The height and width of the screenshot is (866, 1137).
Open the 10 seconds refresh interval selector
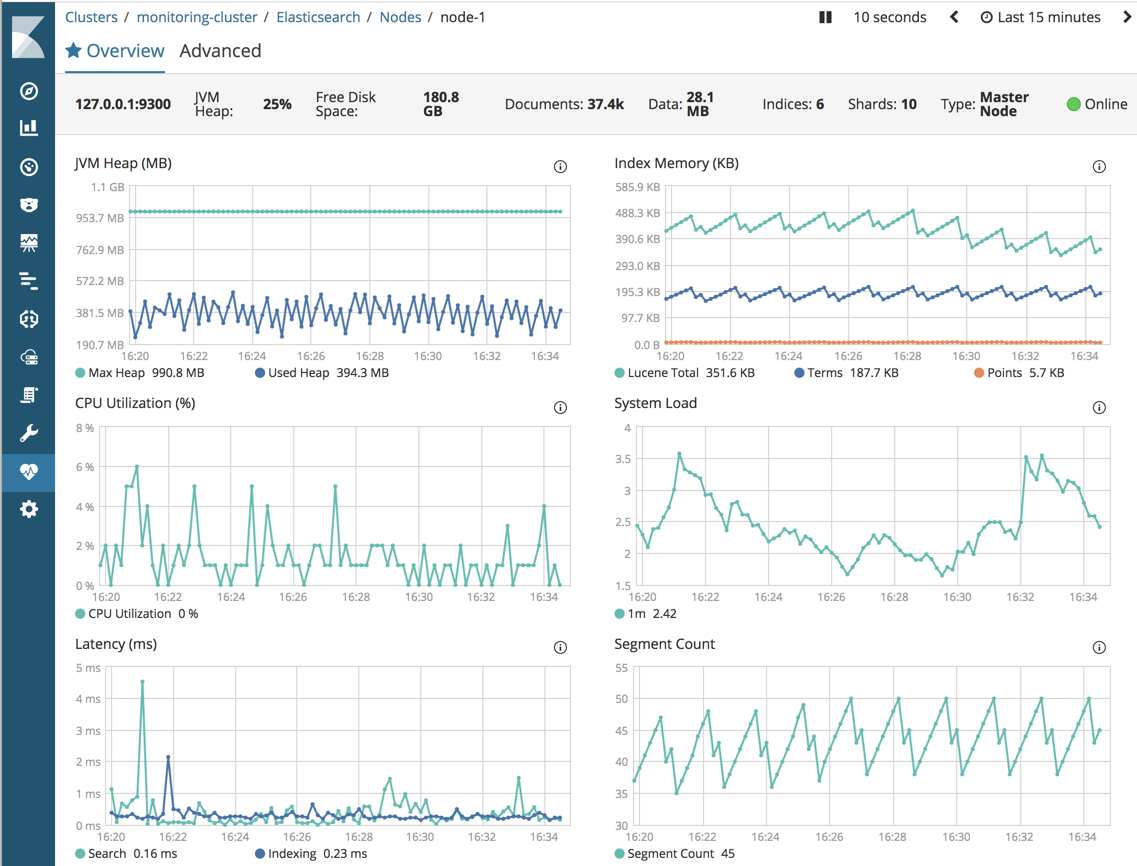pyautogui.click(x=888, y=17)
